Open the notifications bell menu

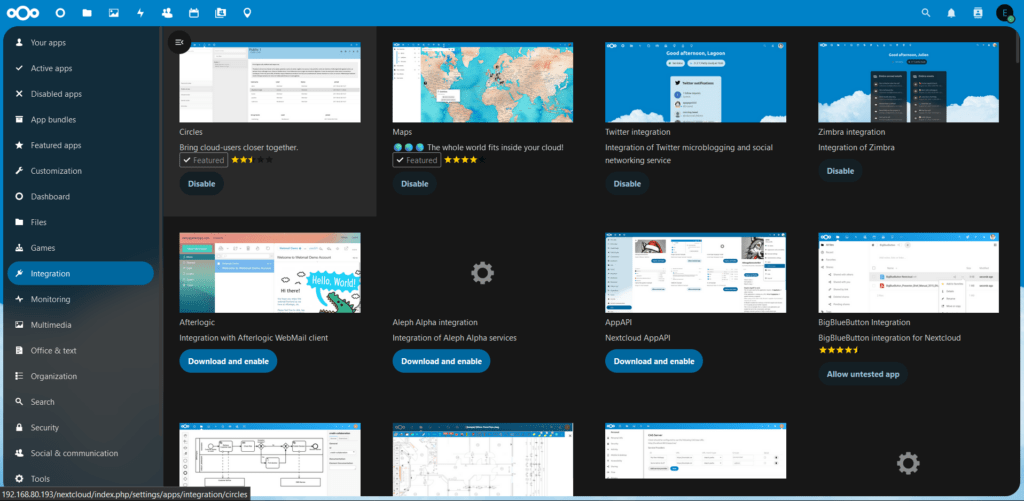951,13
